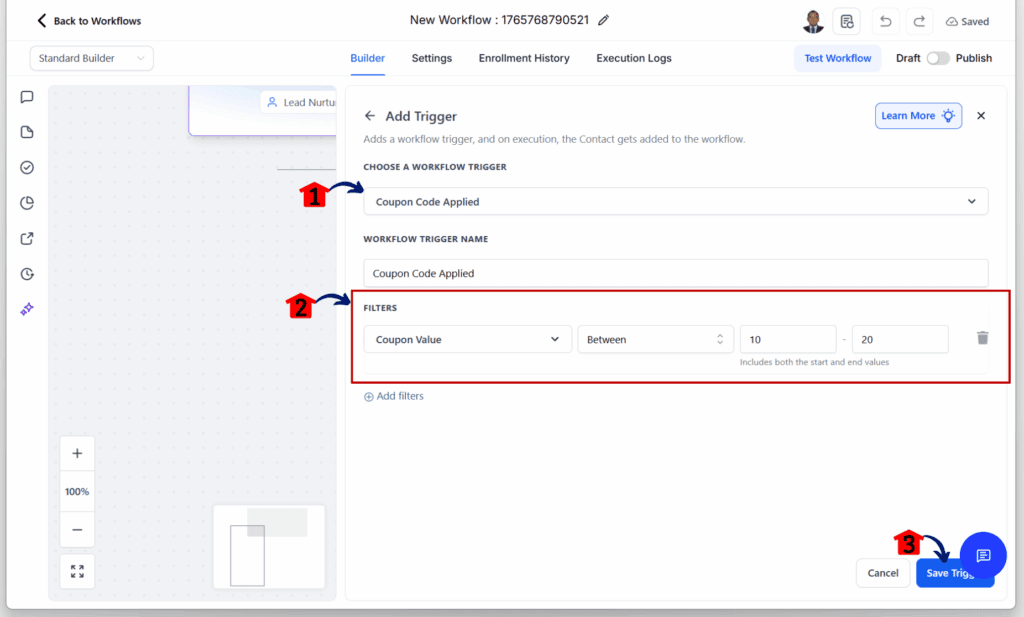
Task: Open the Execution Logs tab
Action: point(633,58)
